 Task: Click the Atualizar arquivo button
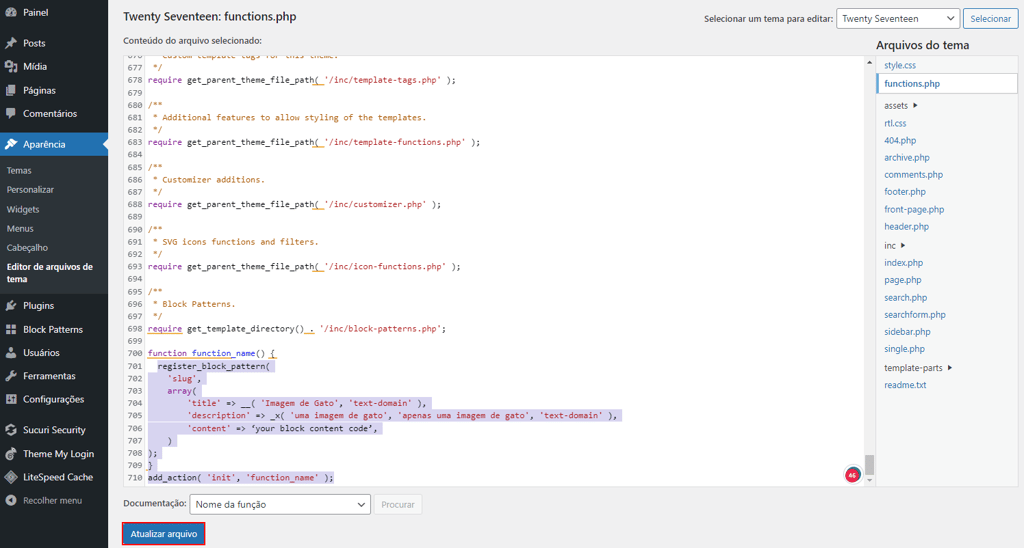pyautogui.click(x=163, y=534)
